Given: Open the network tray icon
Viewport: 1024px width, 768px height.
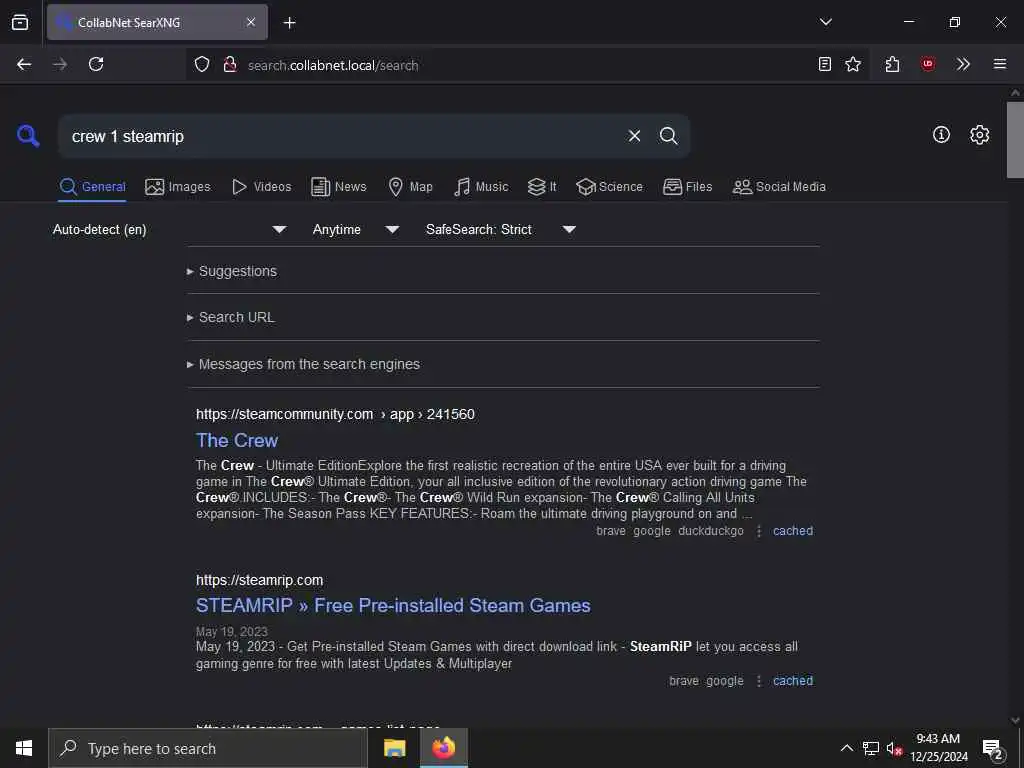Looking at the screenshot, I should [871, 748].
